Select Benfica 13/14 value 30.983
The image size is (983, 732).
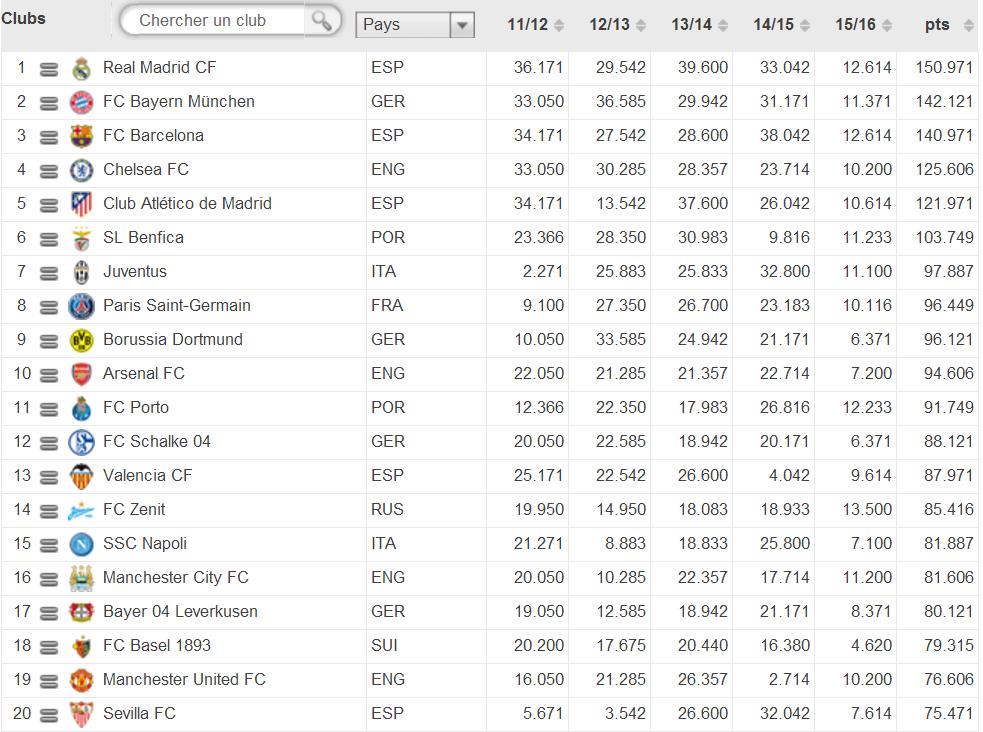(703, 238)
